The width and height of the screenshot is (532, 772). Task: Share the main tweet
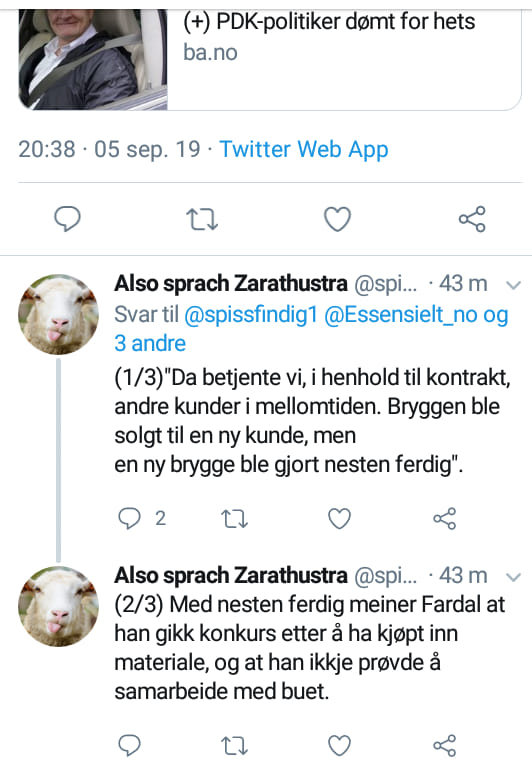[x=472, y=219]
